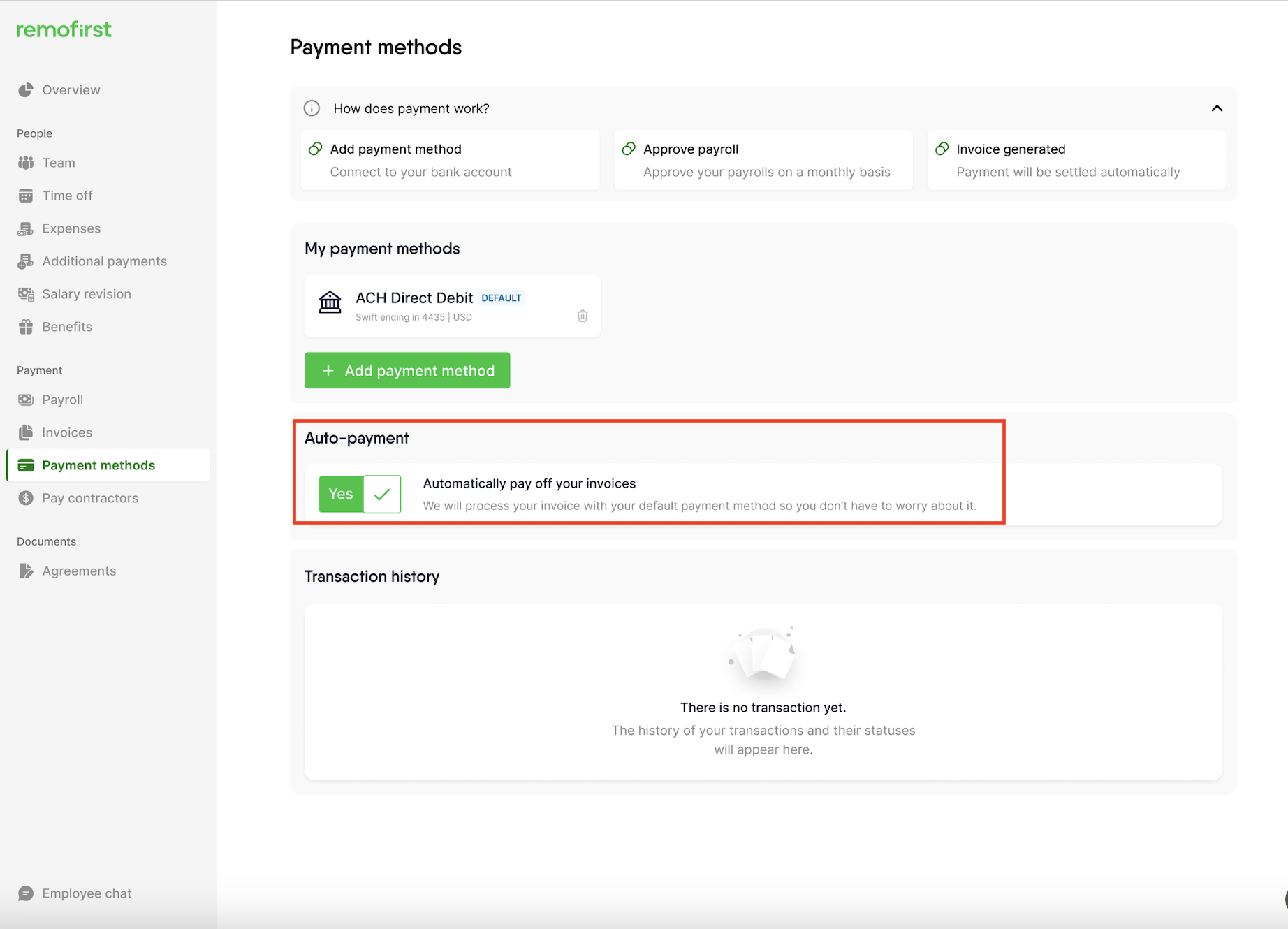Navigate to Additional payments
Viewport: 1288px width, 929px height.
(104, 261)
